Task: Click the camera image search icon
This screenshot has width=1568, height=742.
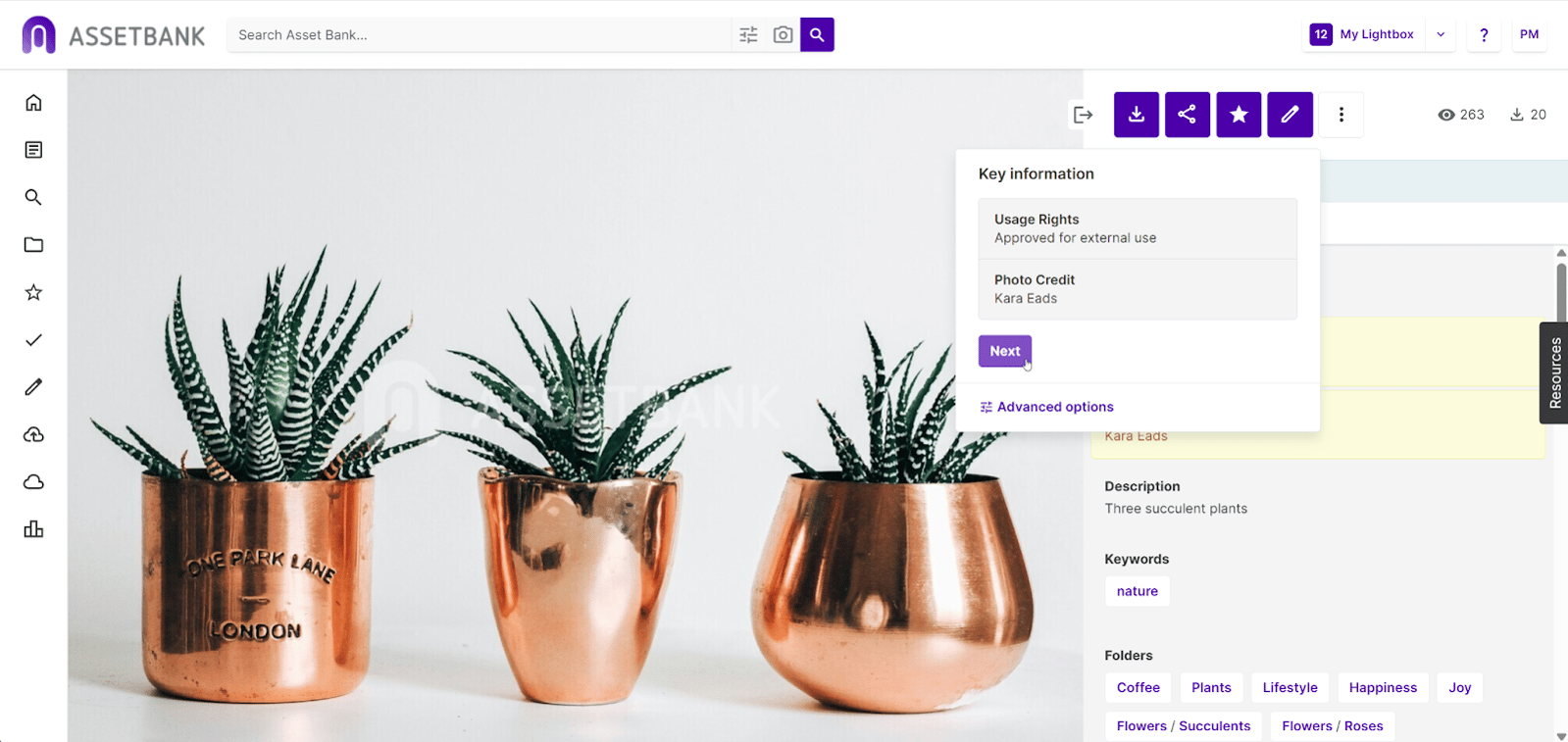Action: 783,35
